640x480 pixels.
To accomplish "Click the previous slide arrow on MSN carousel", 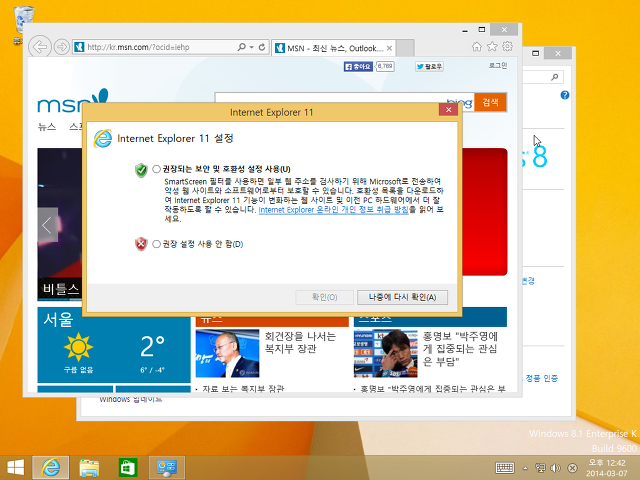I will click(48, 225).
